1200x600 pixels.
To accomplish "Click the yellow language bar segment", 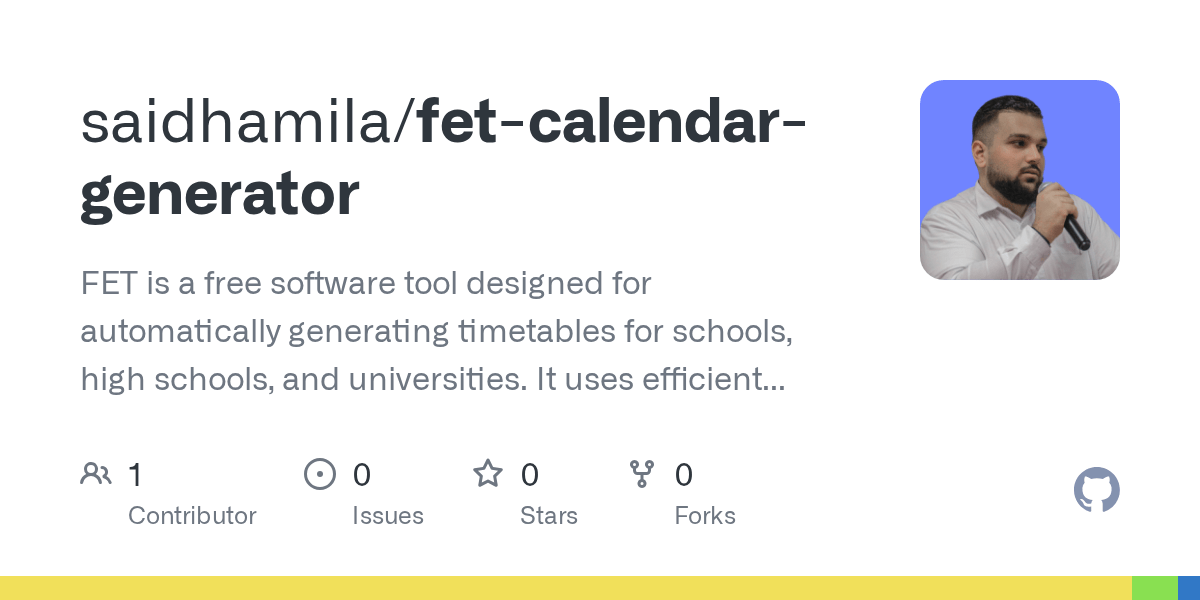I will click(565, 588).
